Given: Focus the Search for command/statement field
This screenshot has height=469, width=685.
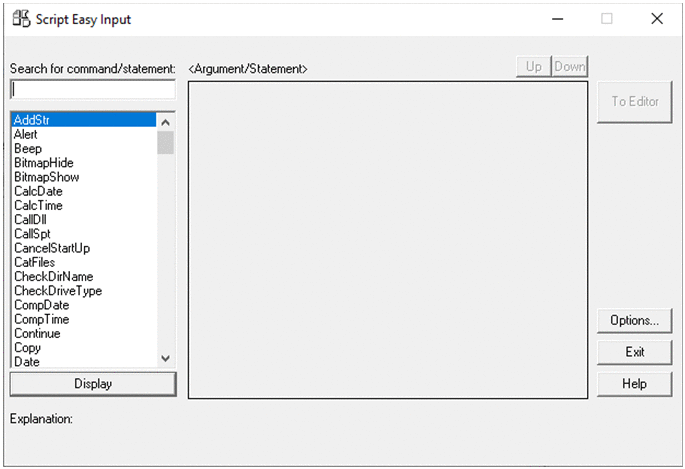Looking at the screenshot, I should [x=93, y=90].
